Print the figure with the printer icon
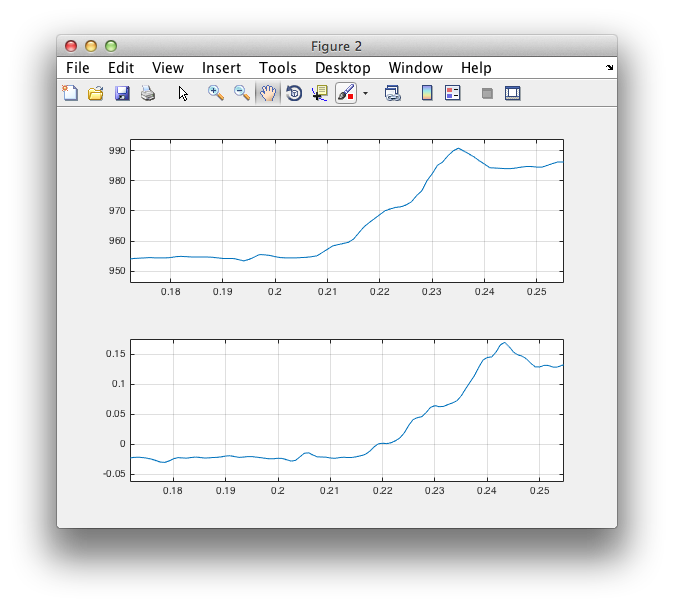 (x=148, y=93)
